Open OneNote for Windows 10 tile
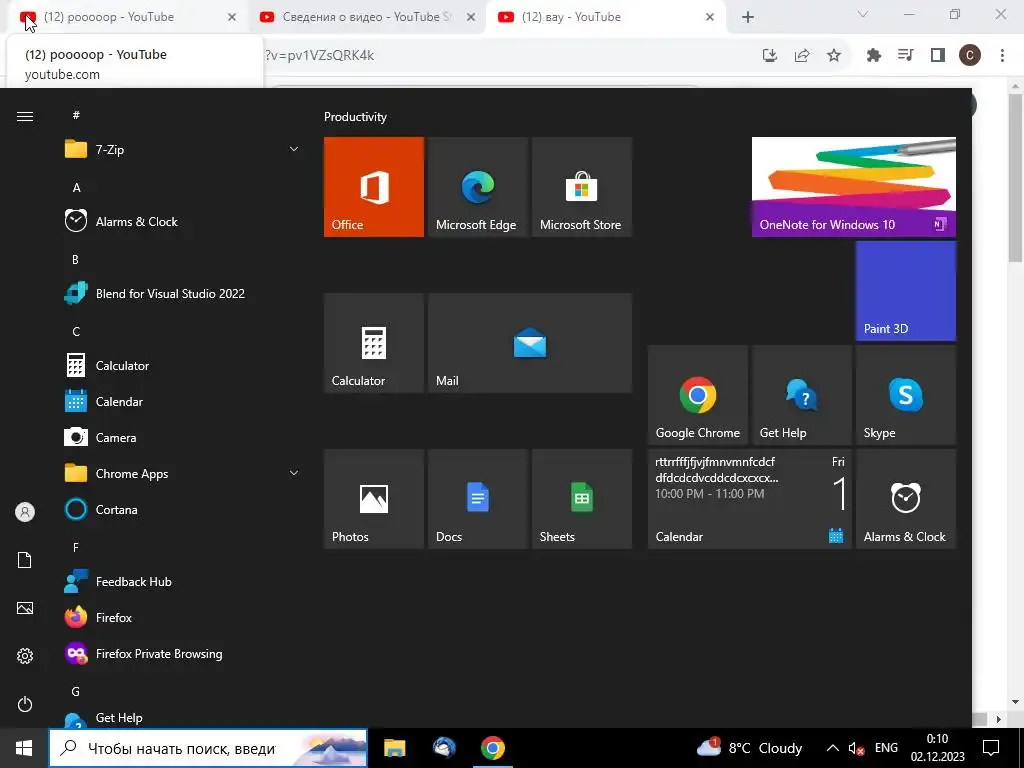This screenshot has height=768, width=1024. [x=854, y=187]
